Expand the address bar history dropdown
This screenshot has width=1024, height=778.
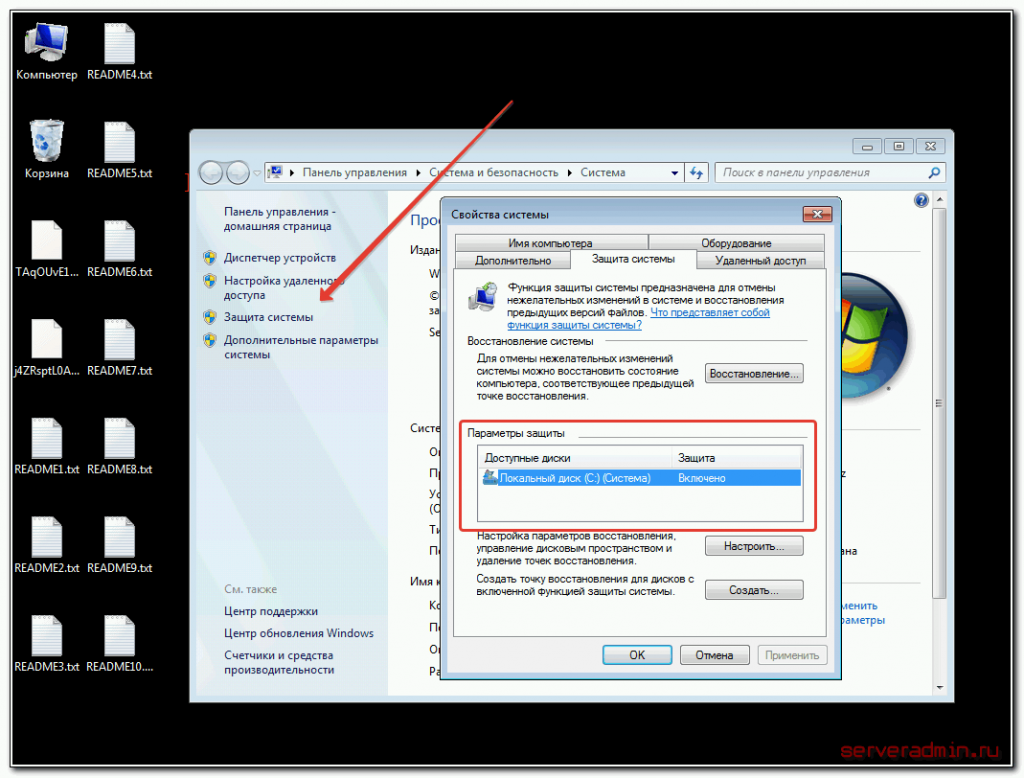[x=676, y=173]
